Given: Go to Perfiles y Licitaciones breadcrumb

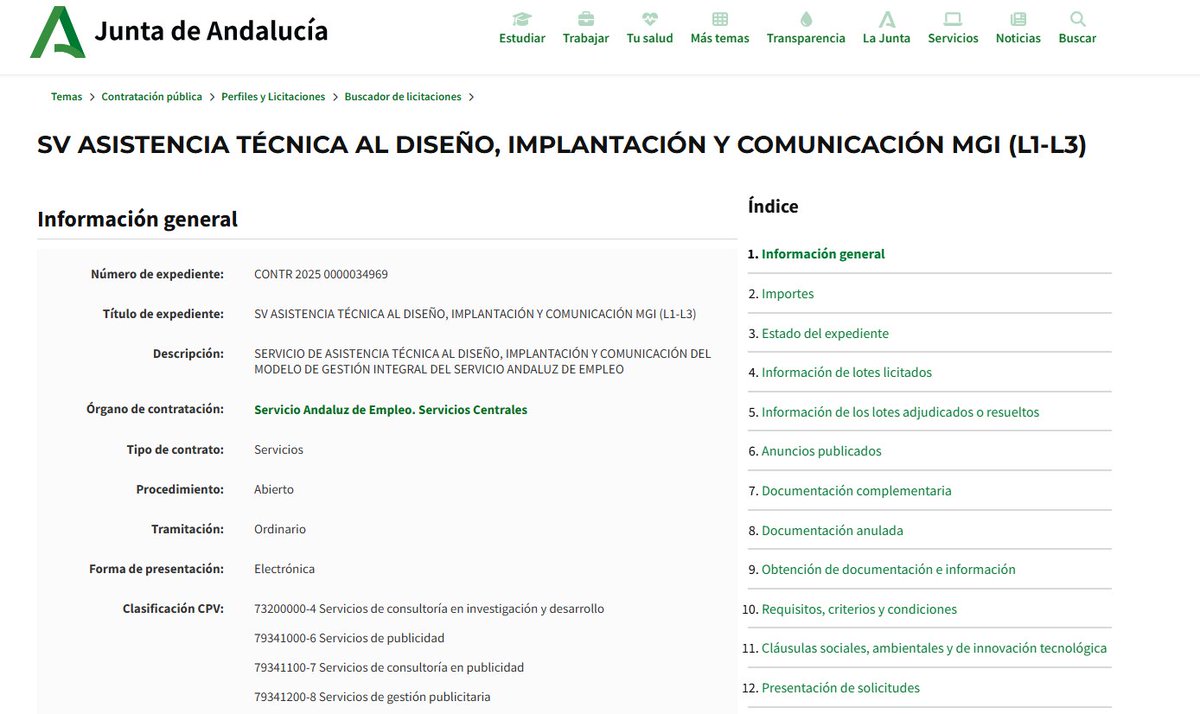Looking at the screenshot, I should 273,97.
